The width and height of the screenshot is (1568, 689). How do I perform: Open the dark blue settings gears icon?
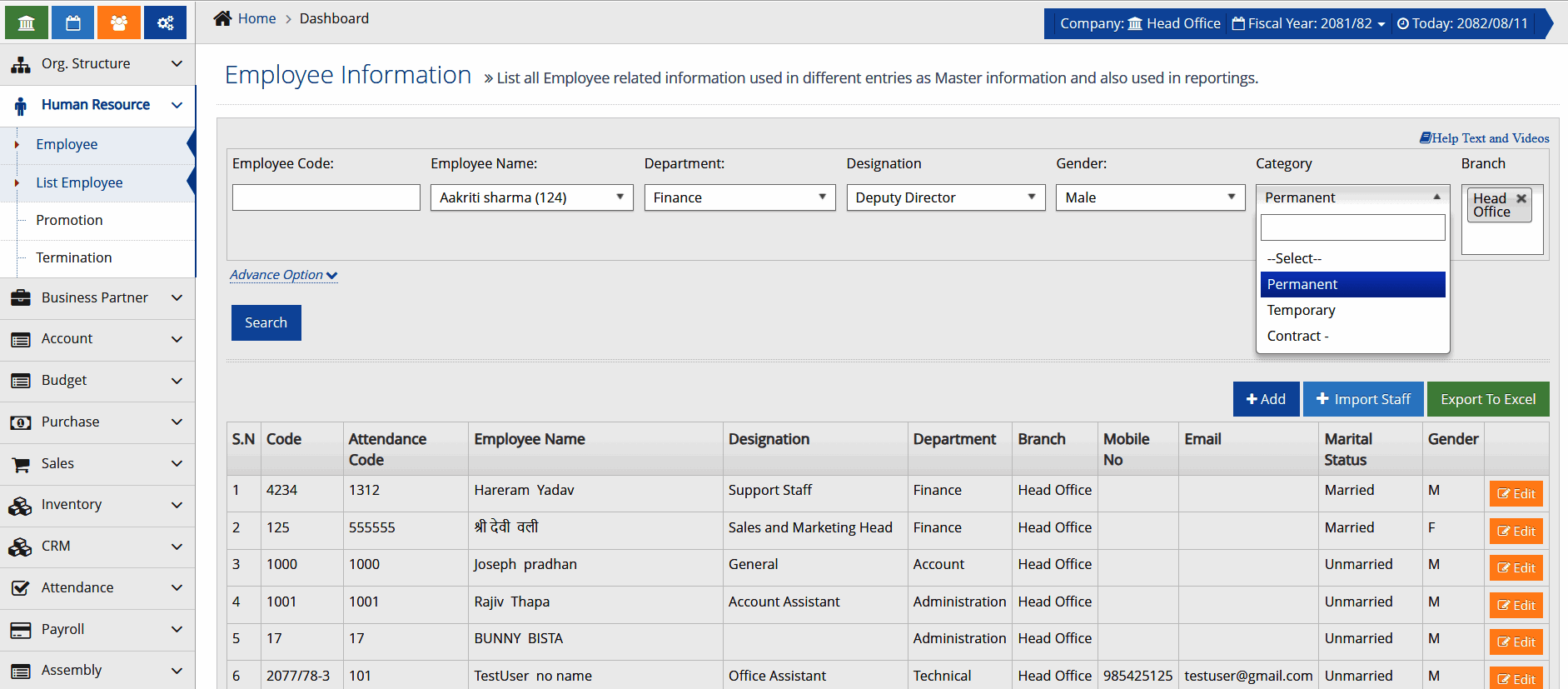point(165,22)
